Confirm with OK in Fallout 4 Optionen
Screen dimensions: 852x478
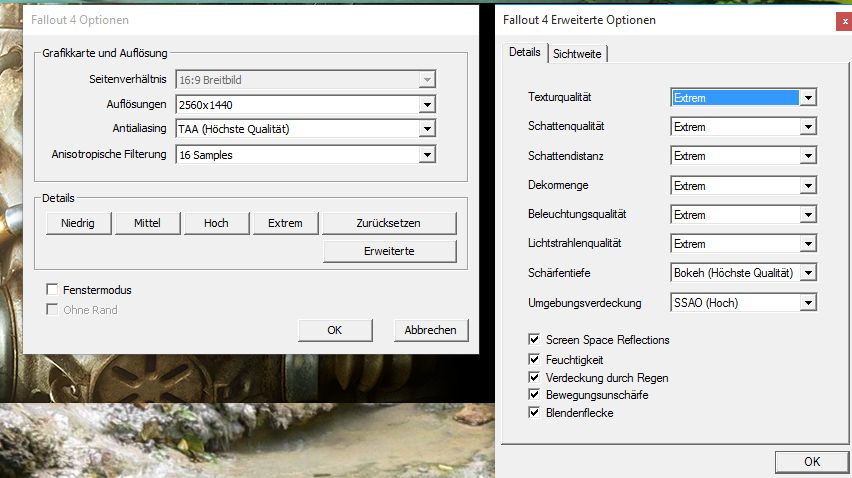335,330
